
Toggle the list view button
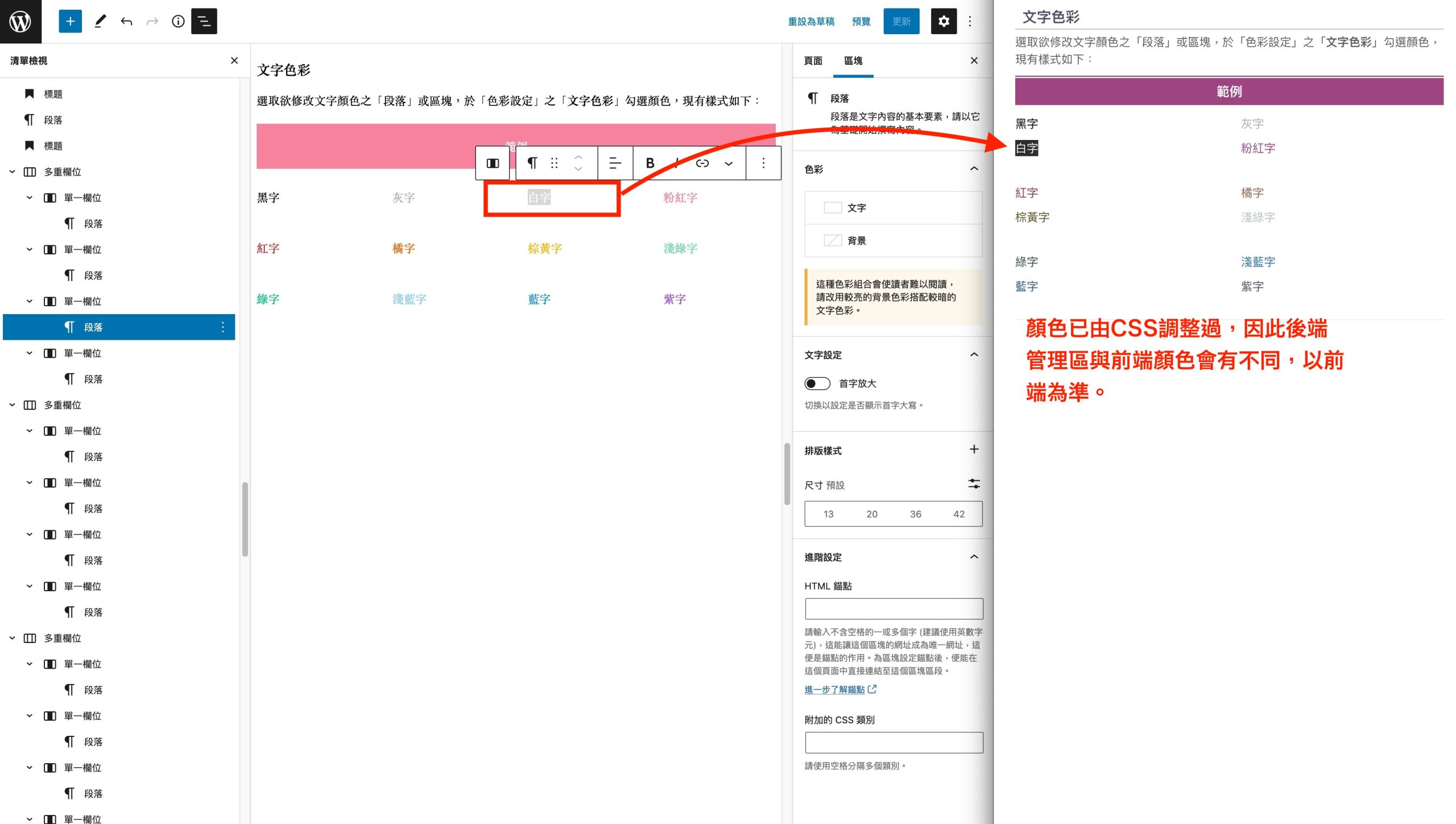click(x=204, y=22)
